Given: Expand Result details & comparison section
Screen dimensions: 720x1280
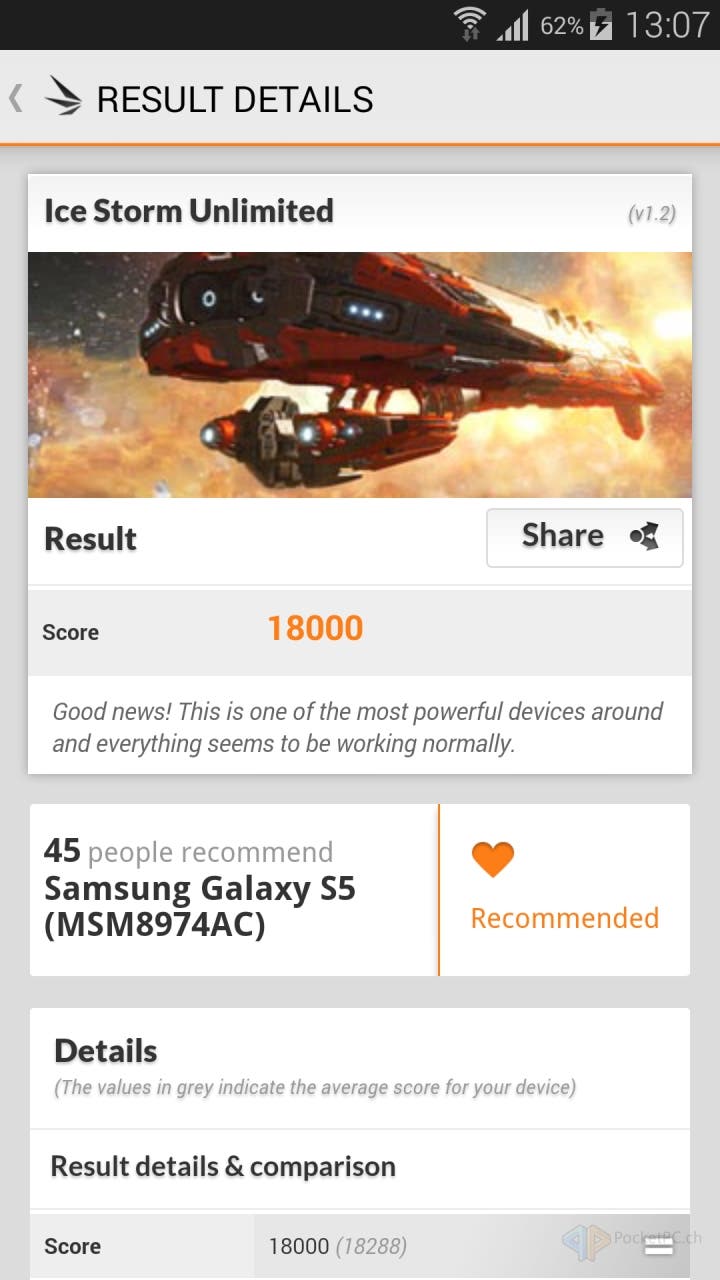Looking at the screenshot, I should 360,1167.
